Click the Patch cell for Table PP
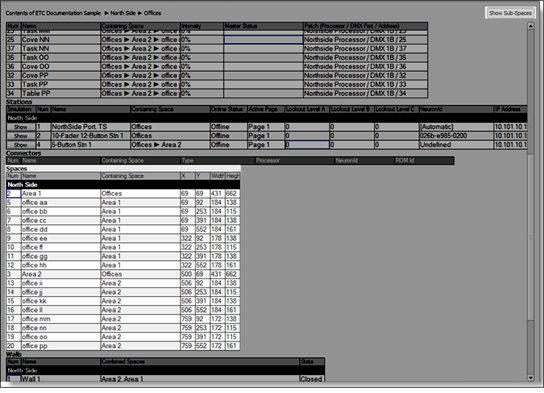 [x=365, y=93]
